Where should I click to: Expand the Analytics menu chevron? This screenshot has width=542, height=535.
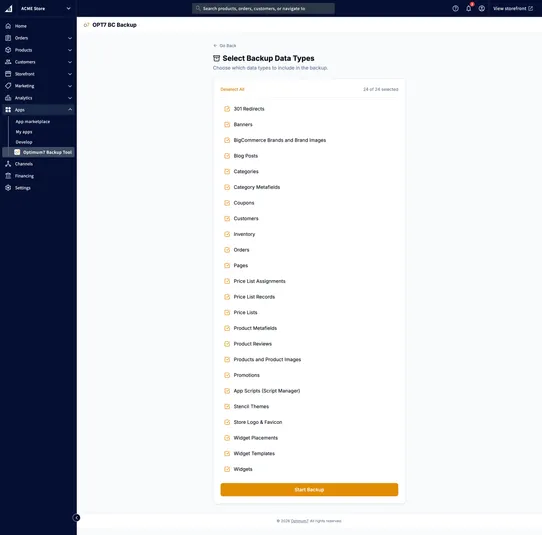pos(70,98)
